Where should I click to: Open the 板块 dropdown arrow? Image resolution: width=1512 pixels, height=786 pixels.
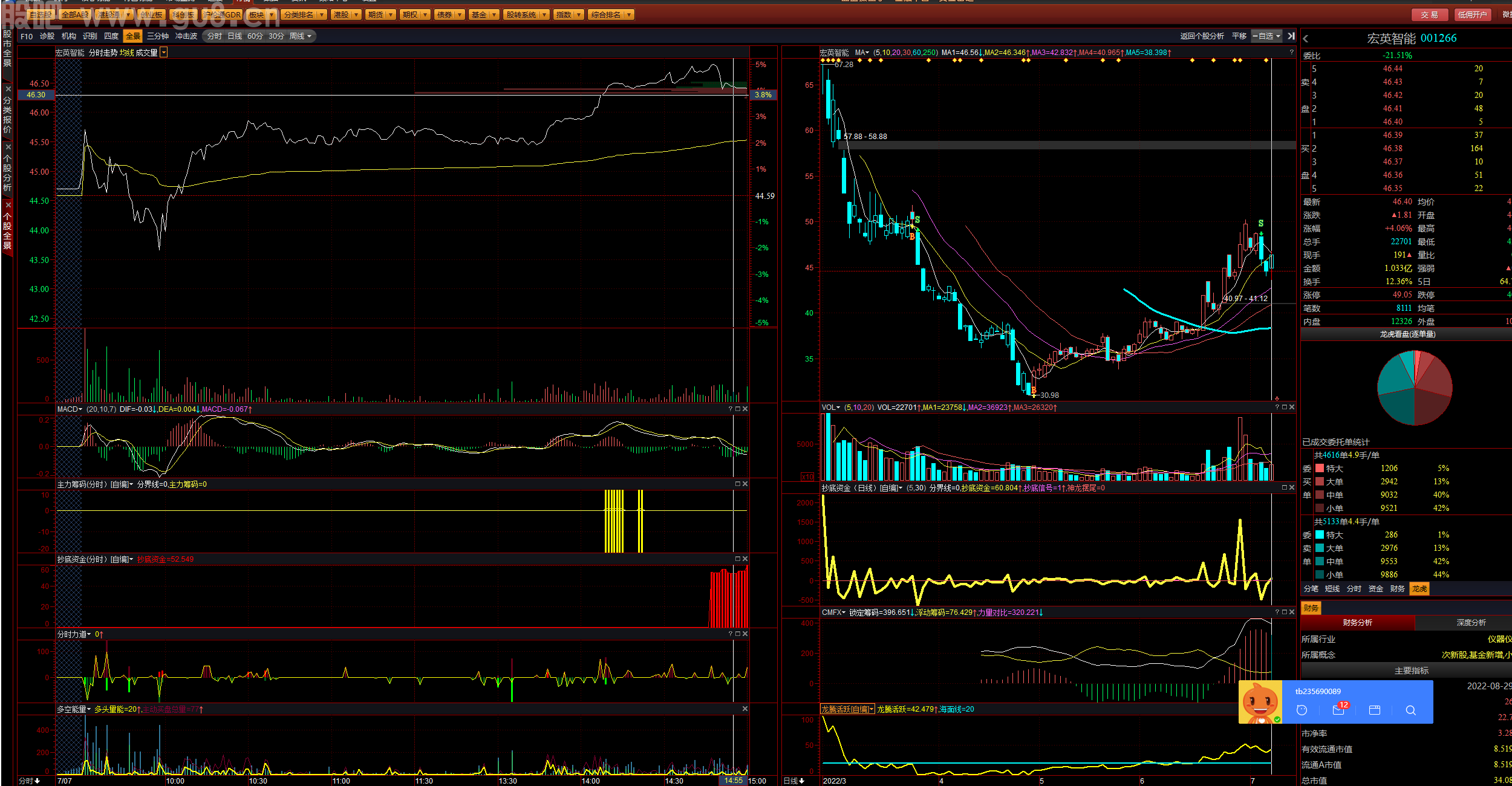pyautogui.click(x=272, y=15)
